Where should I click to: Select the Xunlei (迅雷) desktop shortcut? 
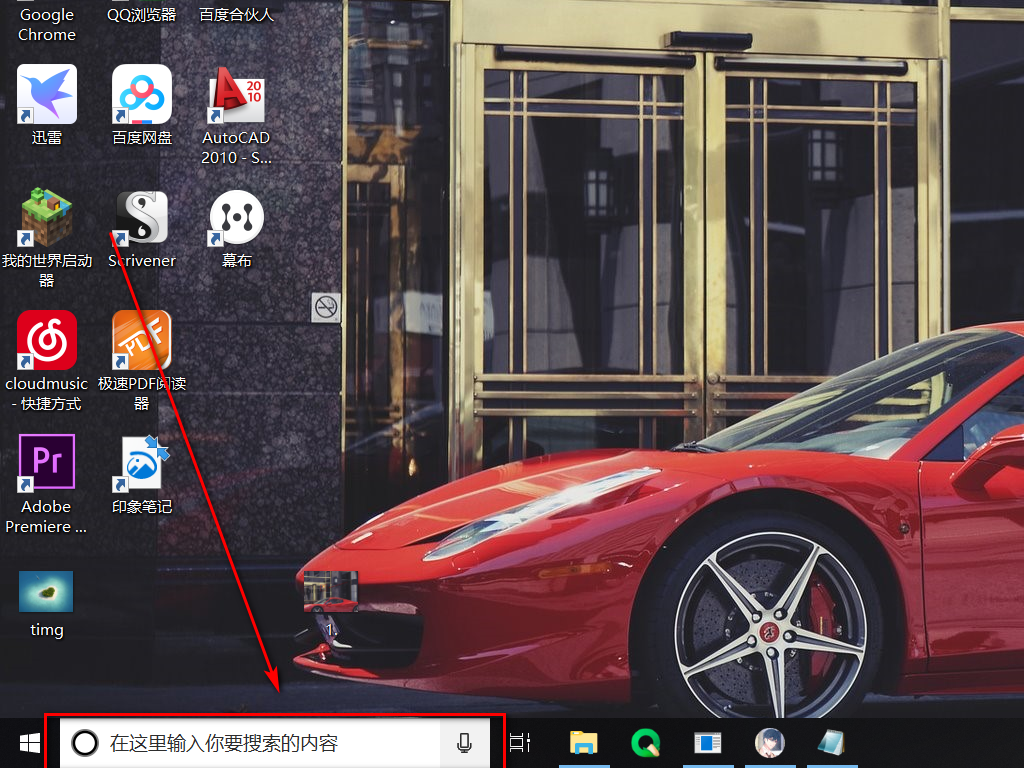[47, 95]
